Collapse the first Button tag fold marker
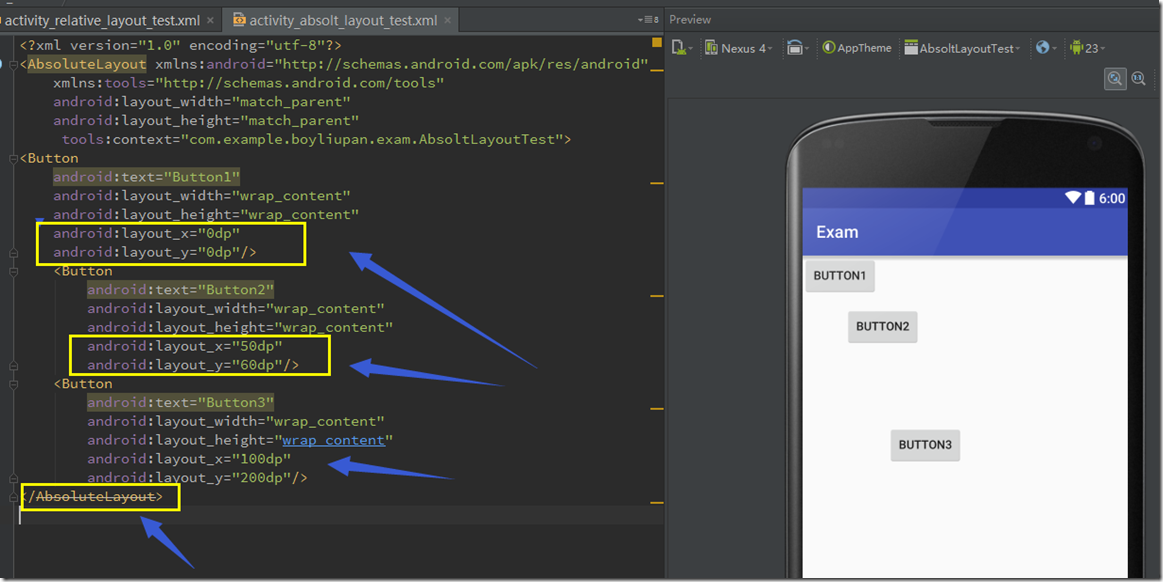The height and width of the screenshot is (582, 1163). coord(13,158)
